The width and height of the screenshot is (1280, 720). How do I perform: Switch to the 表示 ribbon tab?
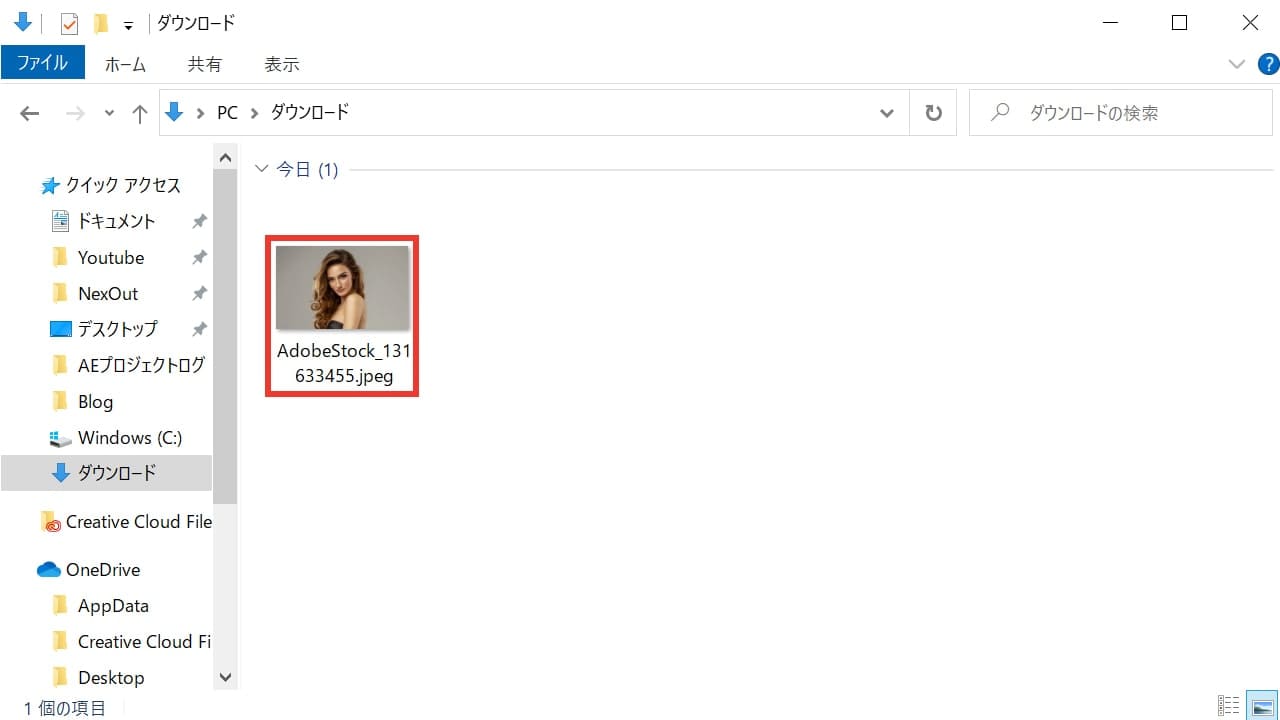coord(281,64)
